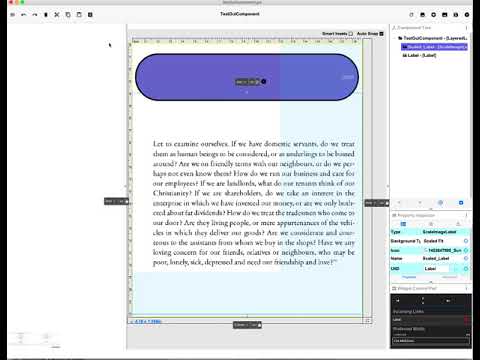Click the Paste clipboard icon
This screenshot has width=480, height=360.
79,15
